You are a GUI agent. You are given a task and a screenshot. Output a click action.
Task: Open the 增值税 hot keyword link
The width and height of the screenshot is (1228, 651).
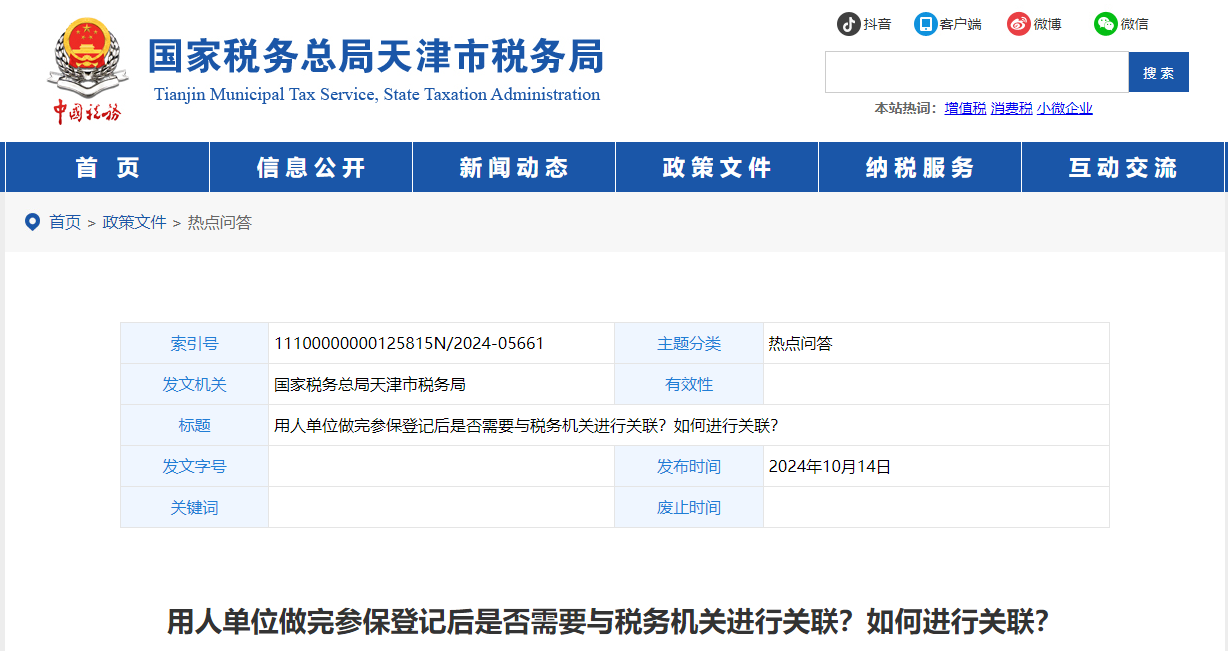tap(965, 108)
